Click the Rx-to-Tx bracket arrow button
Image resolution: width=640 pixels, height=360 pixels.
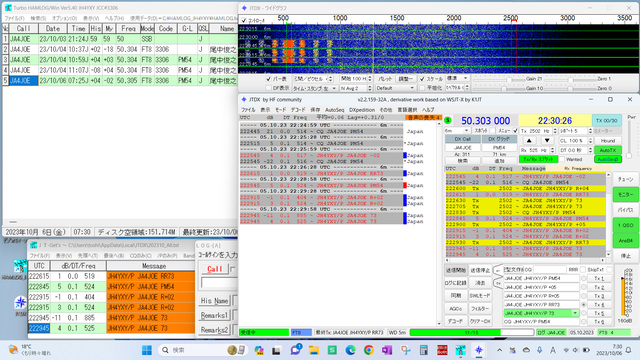[498, 283]
